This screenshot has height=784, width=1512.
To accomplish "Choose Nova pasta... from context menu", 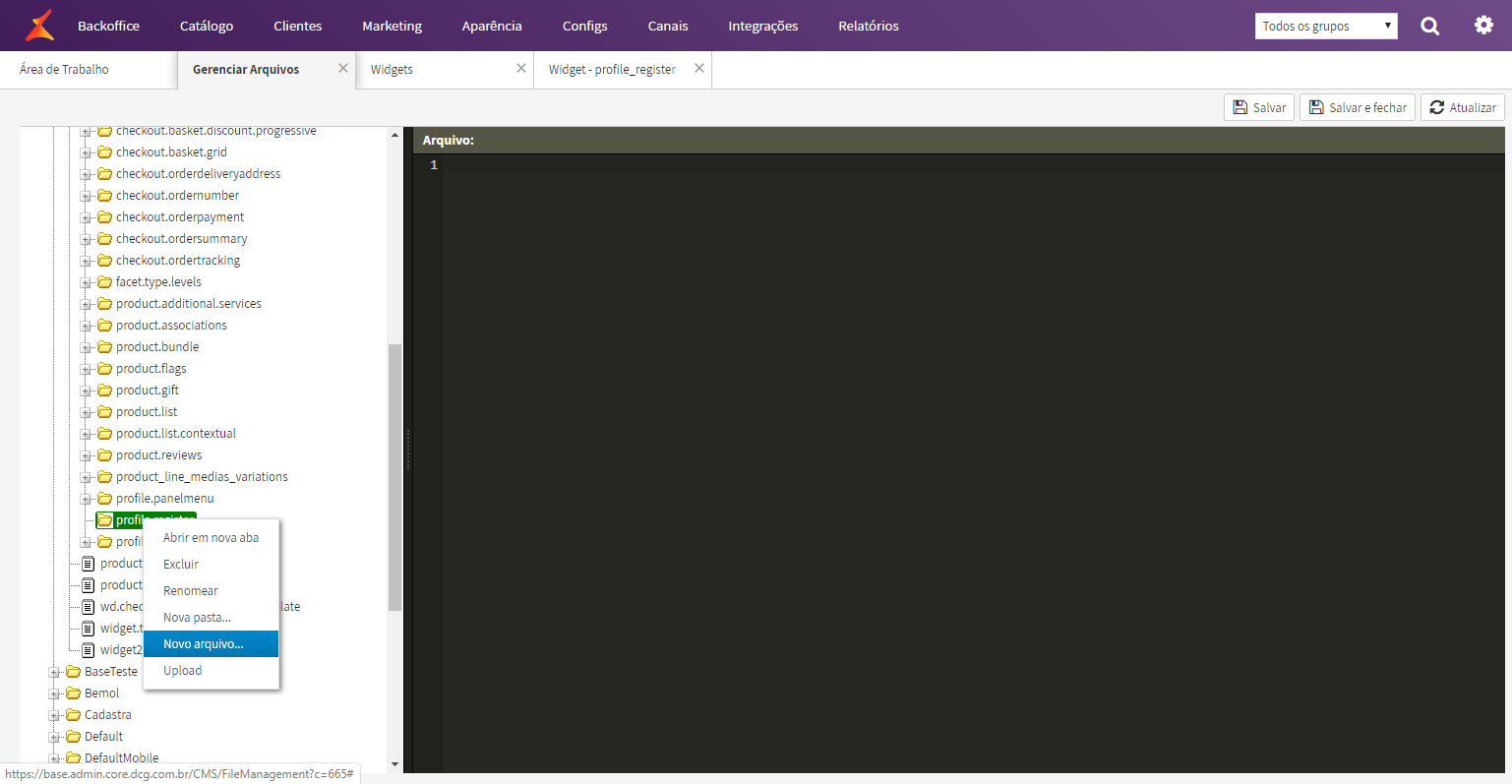I will (x=212, y=617).
